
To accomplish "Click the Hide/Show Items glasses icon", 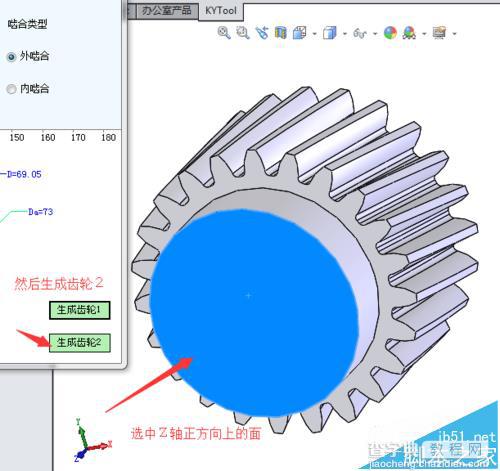I will click(360, 33).
